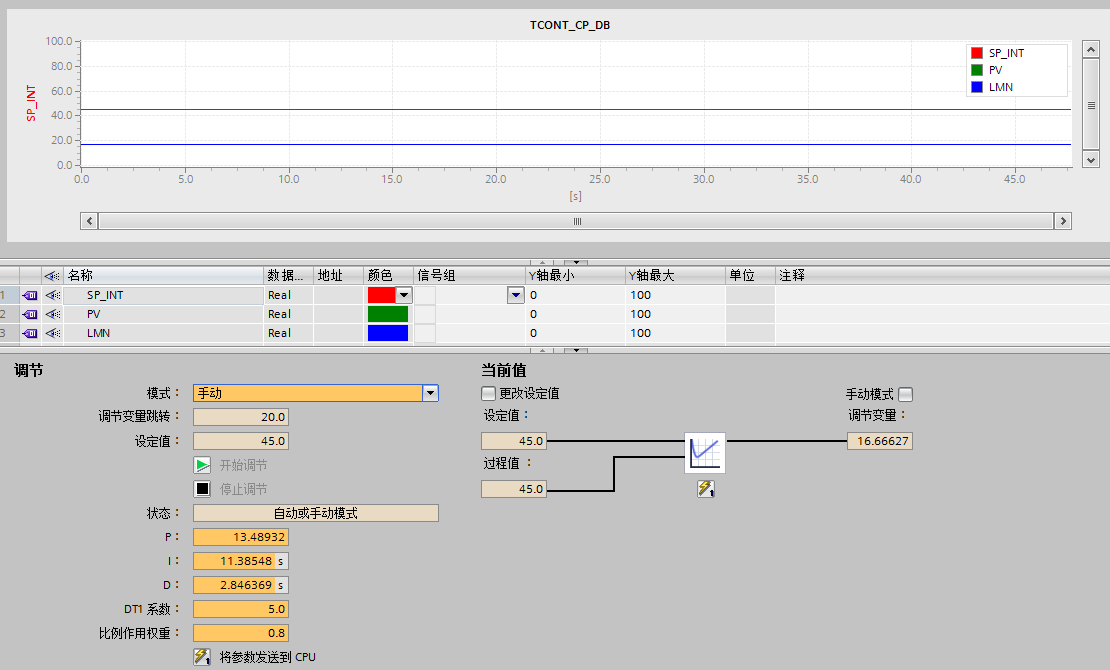This screenshot has height=670, width=1110.
Task: Toggle the PV signal group checkbox
Action: 425,314
